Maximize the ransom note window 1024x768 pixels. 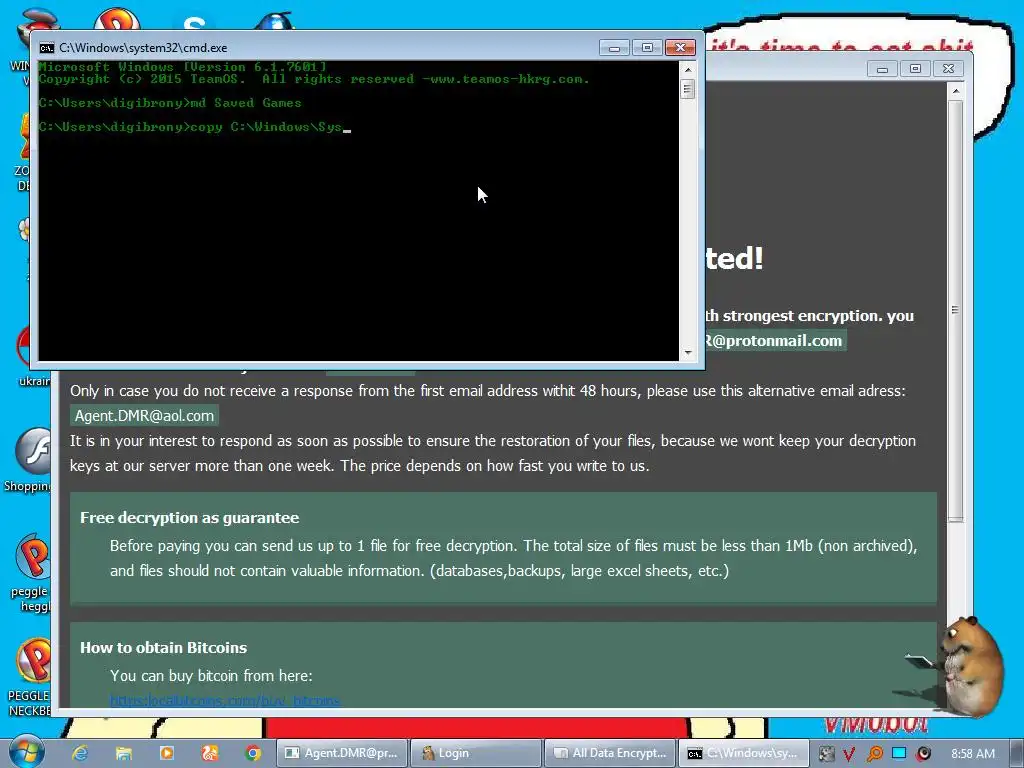915,69
